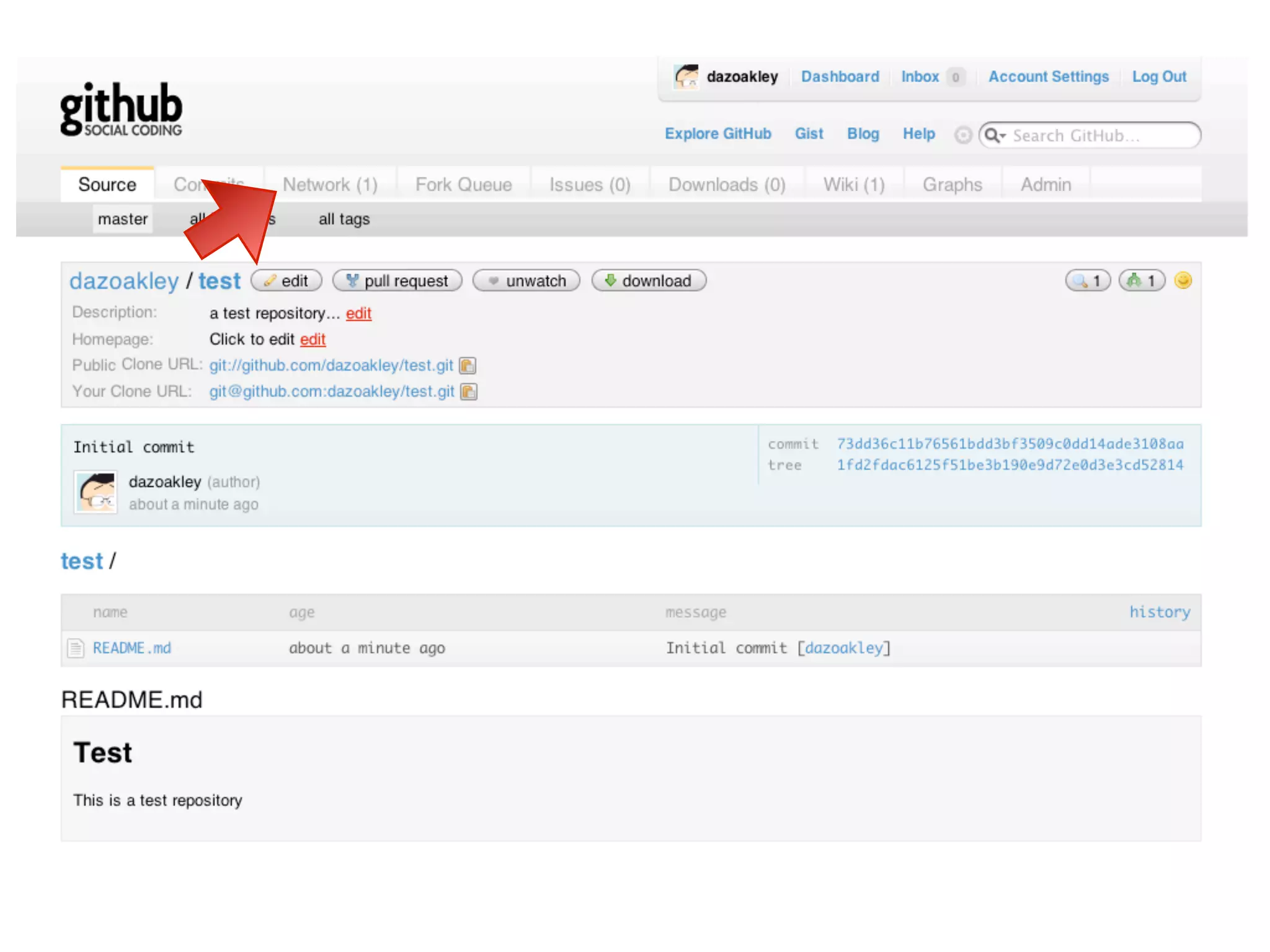Show all tags in the sub-navigation
The image size is (1270, 952).
coord(344,219)
